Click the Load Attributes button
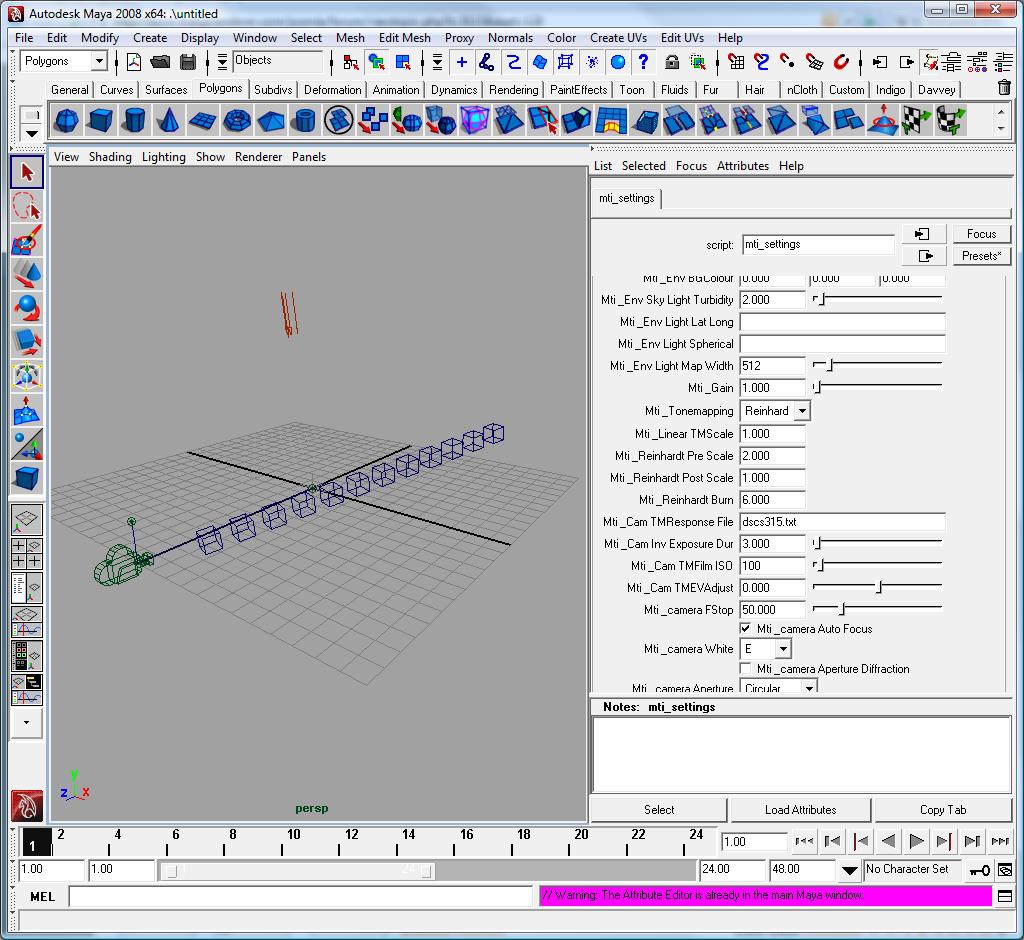 800,810
